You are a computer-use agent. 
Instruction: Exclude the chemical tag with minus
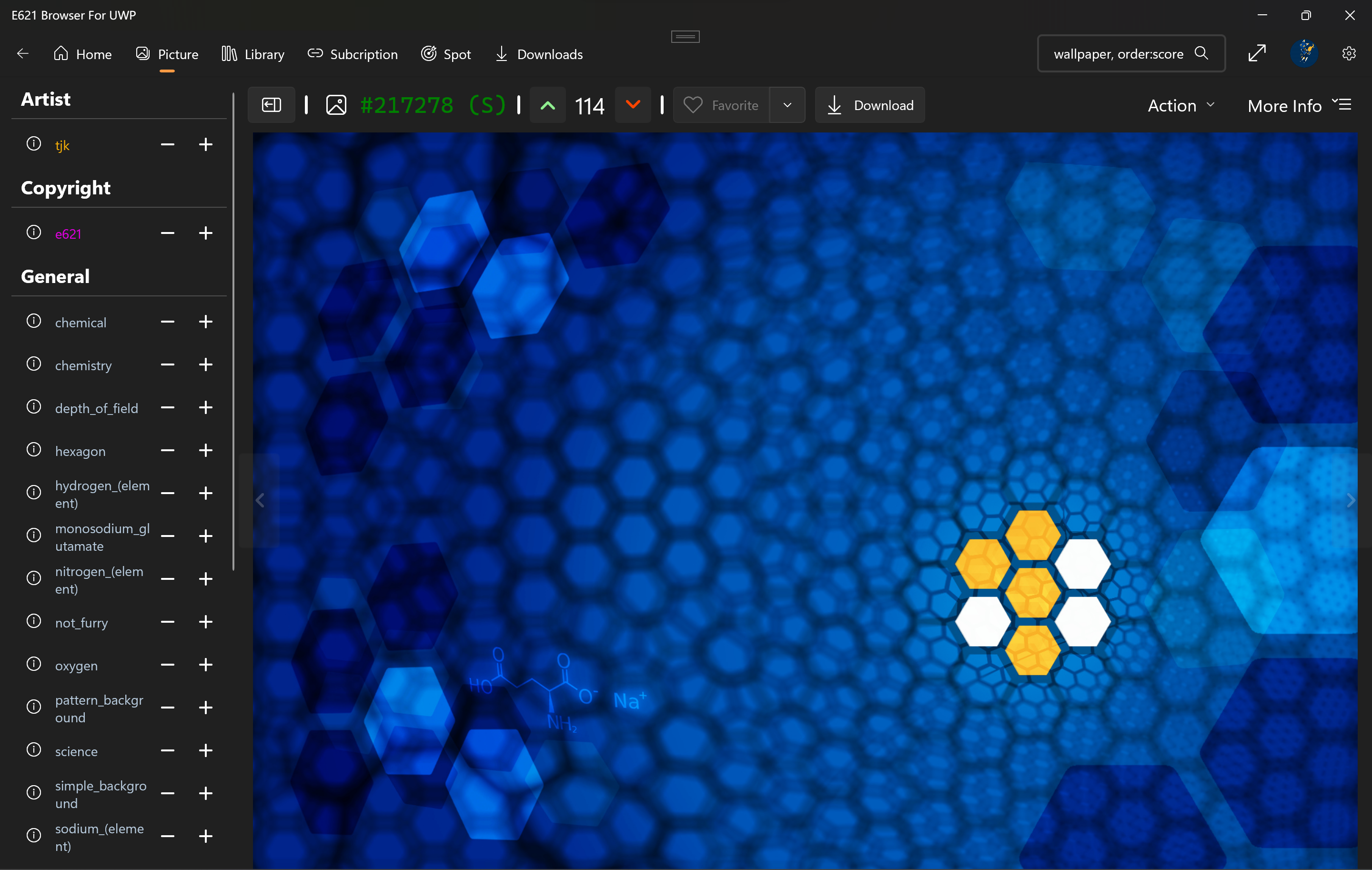pos(168,322)
